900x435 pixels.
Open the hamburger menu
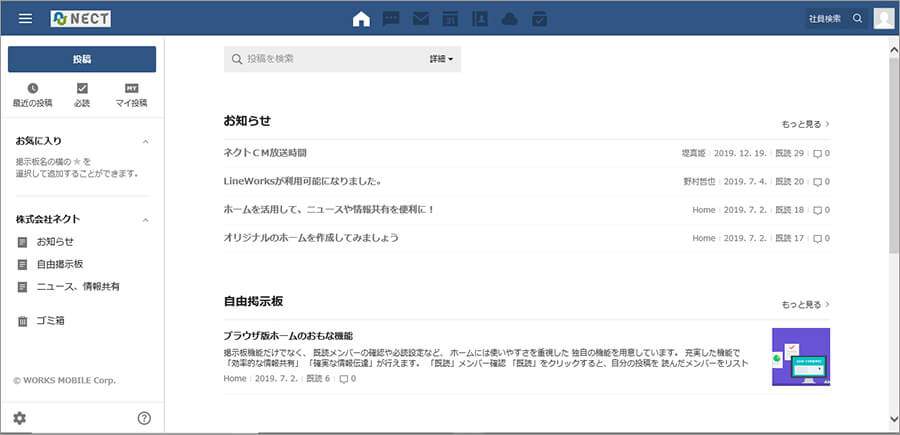coord(26,18)
